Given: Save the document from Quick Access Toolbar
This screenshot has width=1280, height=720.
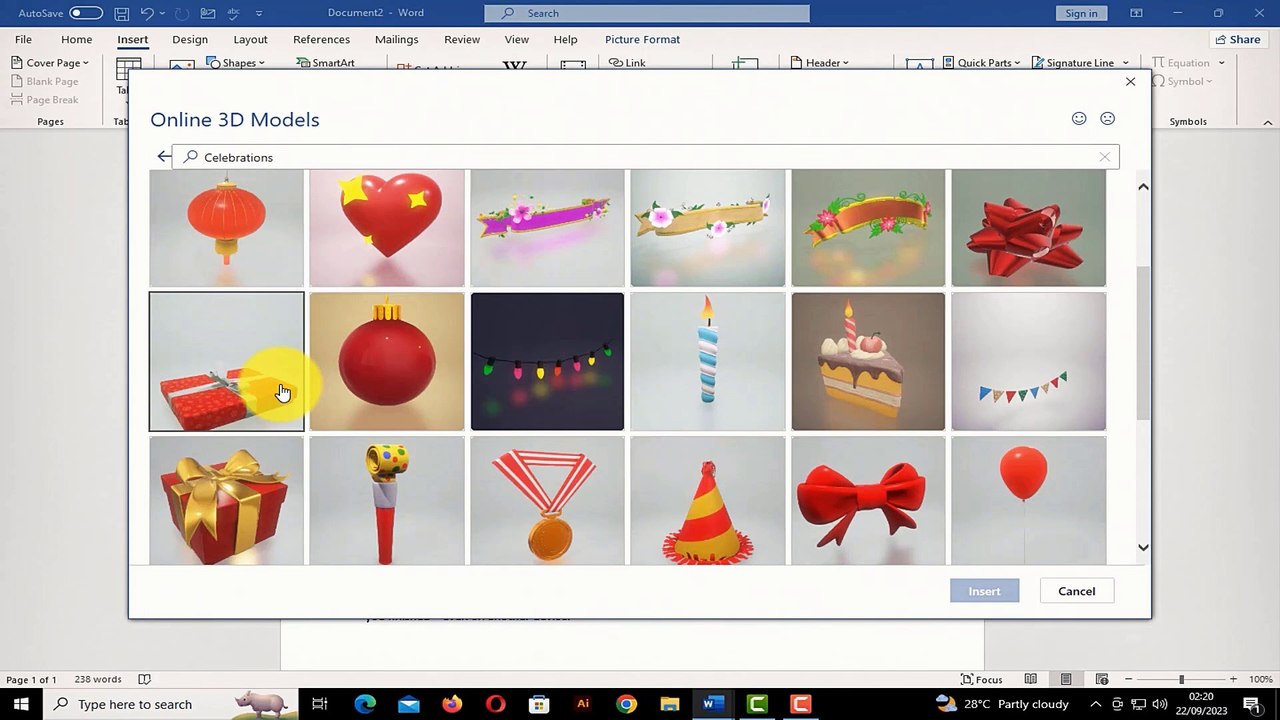Looking at the screenshot, I should pos(121,13).
